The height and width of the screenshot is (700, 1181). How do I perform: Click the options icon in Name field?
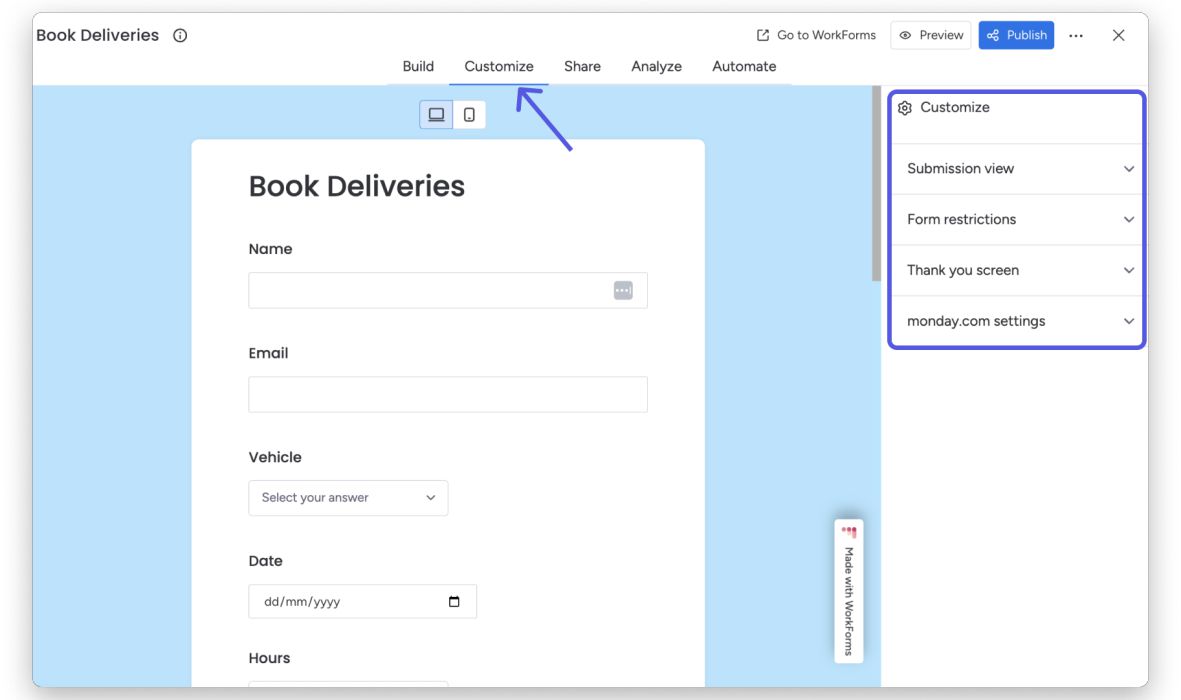click(623, 290)
